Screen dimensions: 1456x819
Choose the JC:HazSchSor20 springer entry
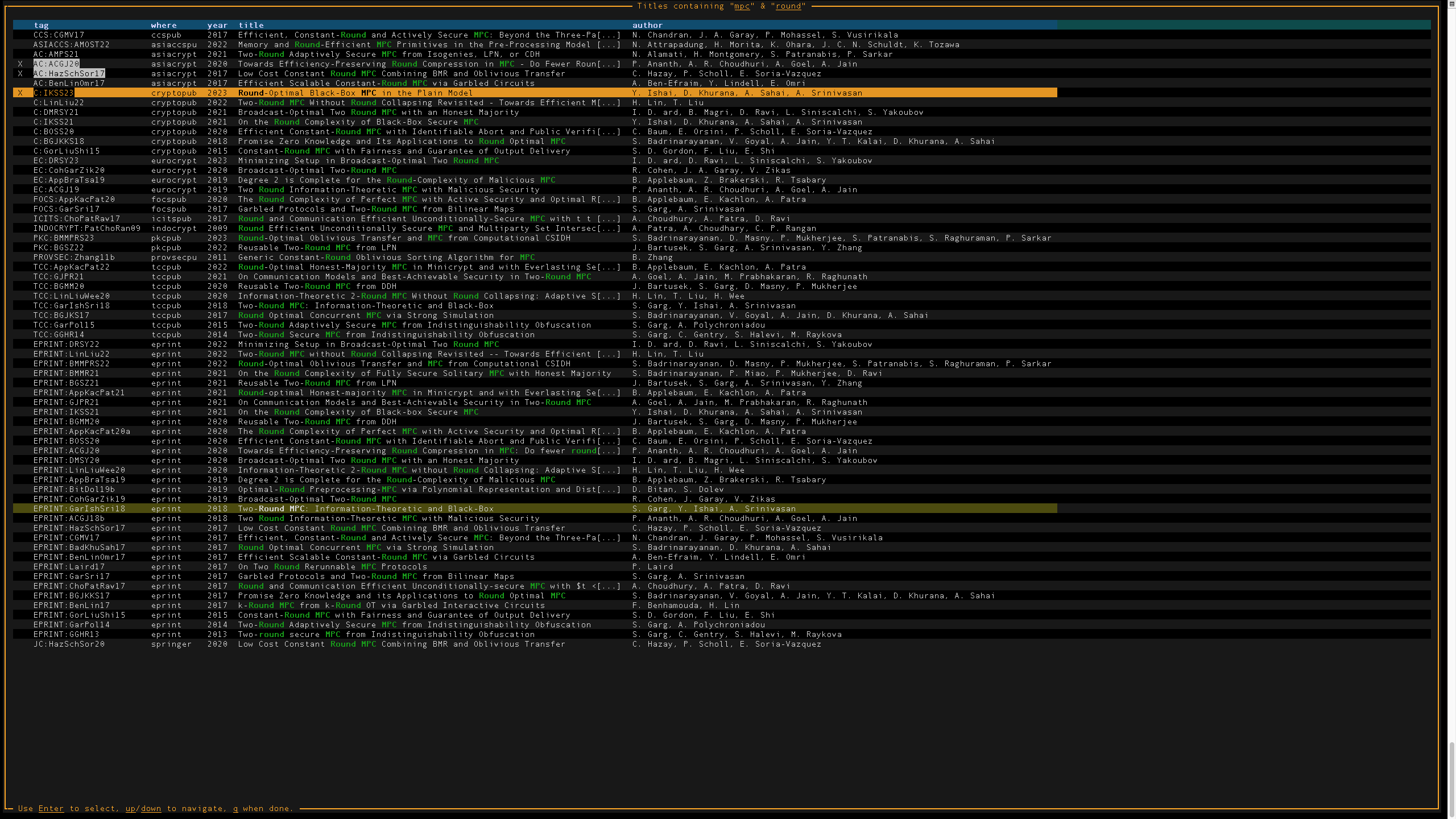tap(69, 644)
